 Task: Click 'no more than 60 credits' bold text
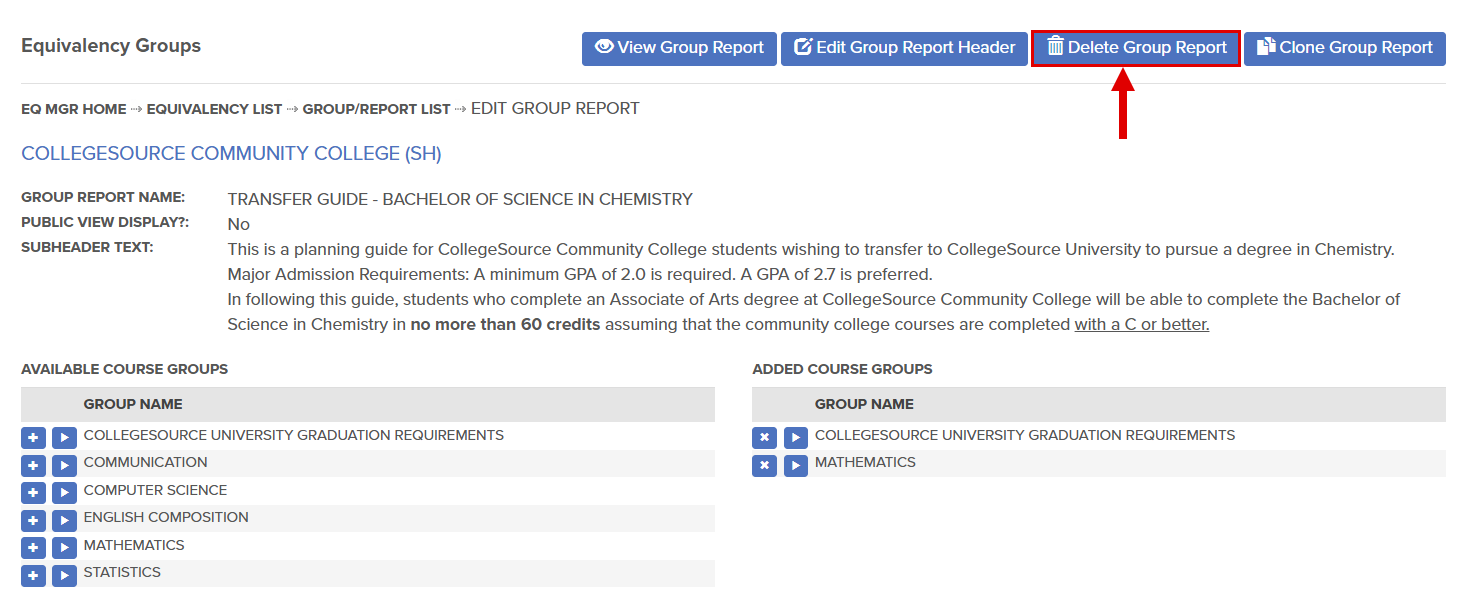505,325
